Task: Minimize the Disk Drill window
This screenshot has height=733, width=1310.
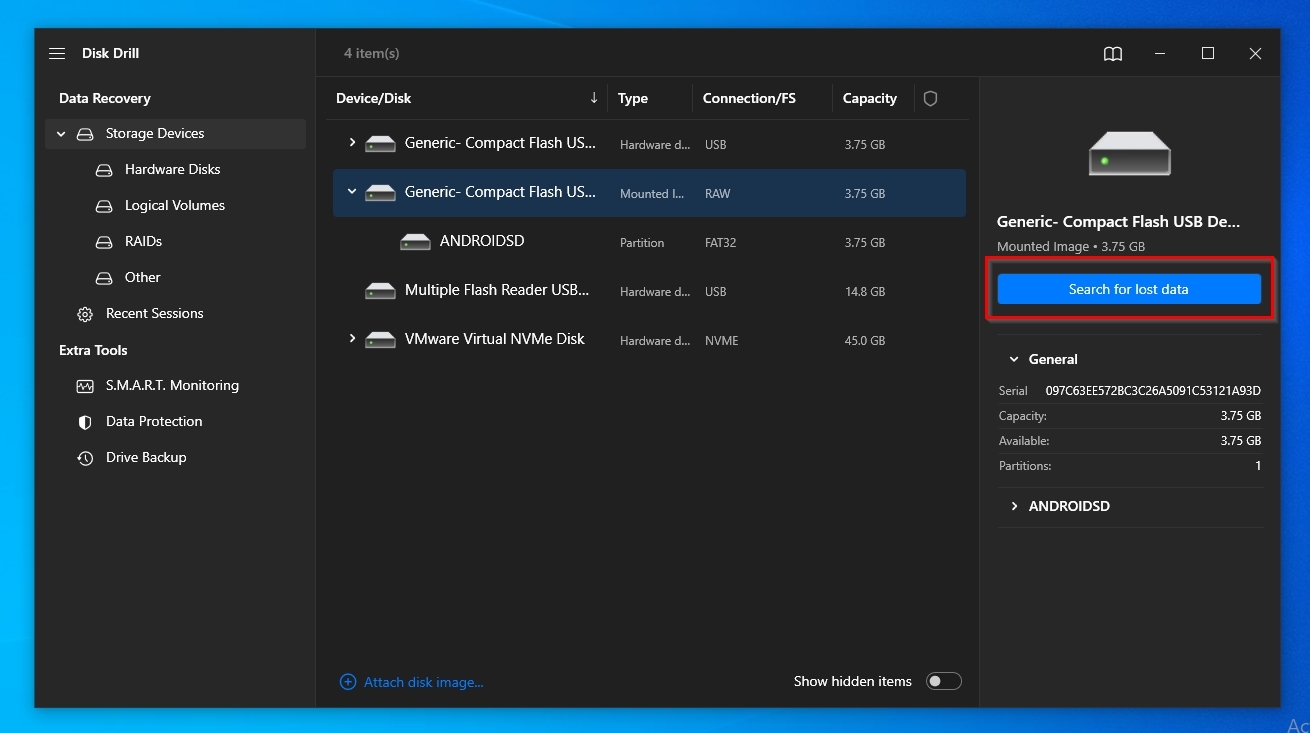Action: point(1160,54)
